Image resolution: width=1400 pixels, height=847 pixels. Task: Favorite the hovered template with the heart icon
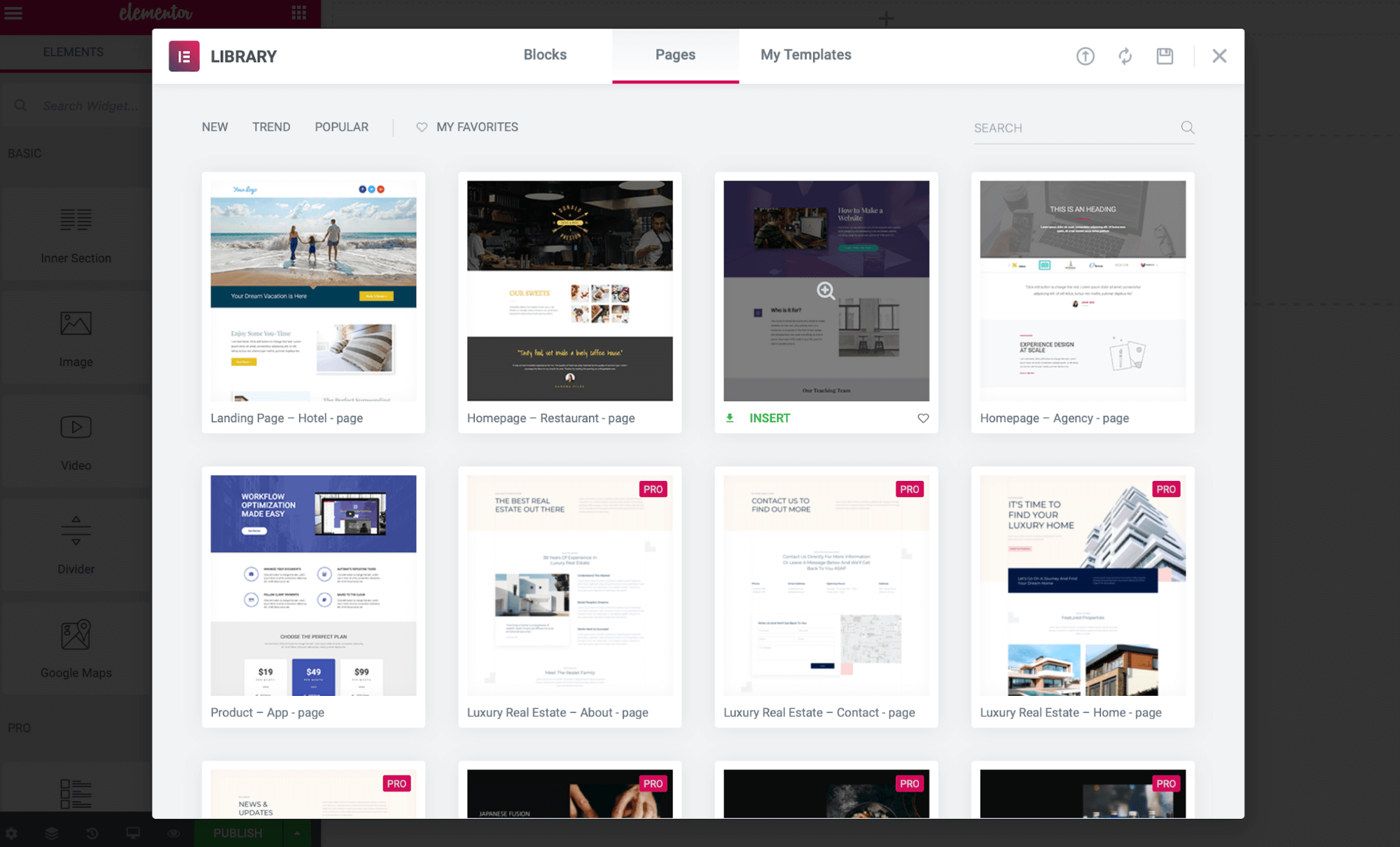923,418
